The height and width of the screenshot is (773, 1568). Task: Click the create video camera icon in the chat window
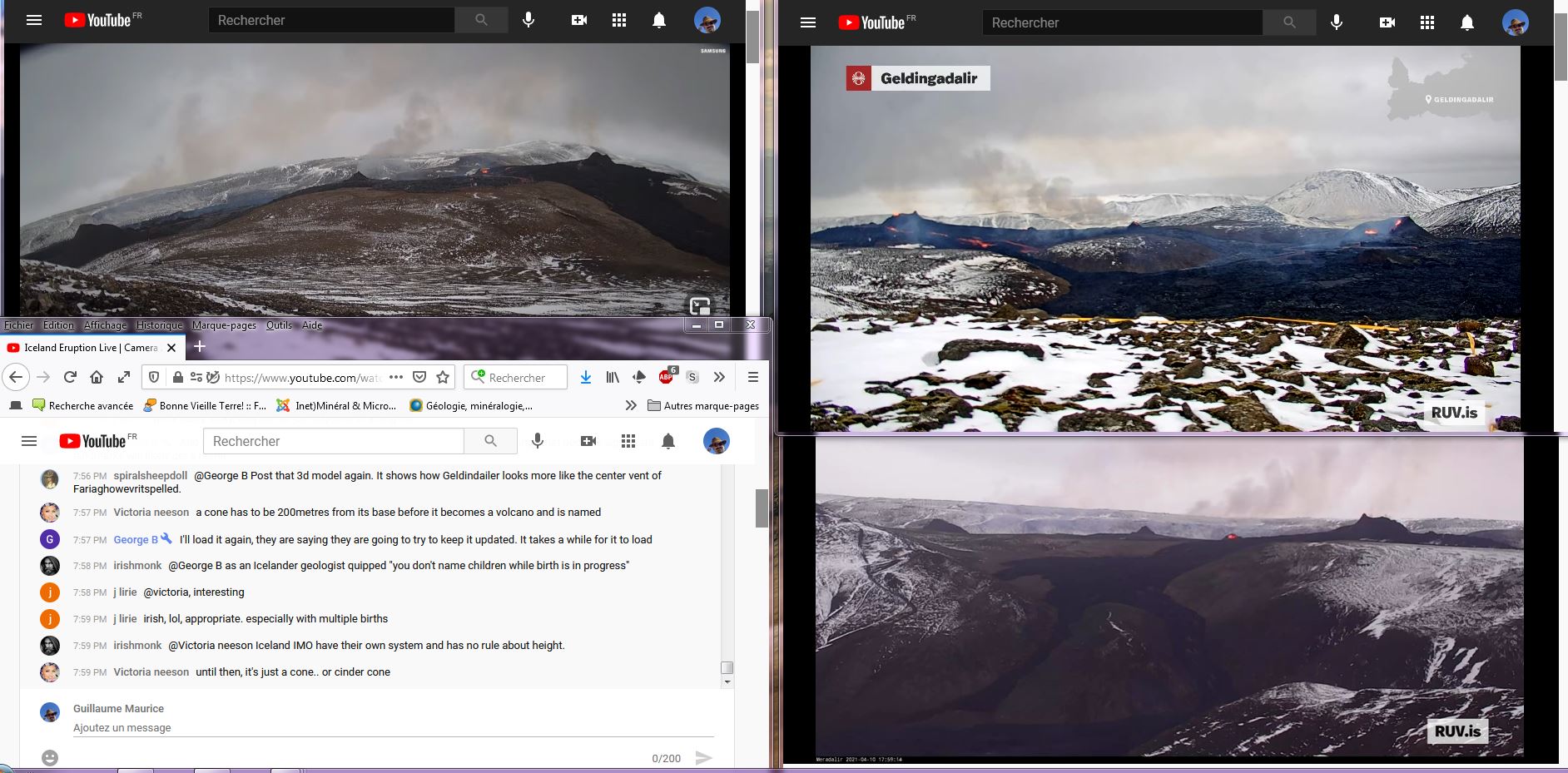click(x=588, y=441)
